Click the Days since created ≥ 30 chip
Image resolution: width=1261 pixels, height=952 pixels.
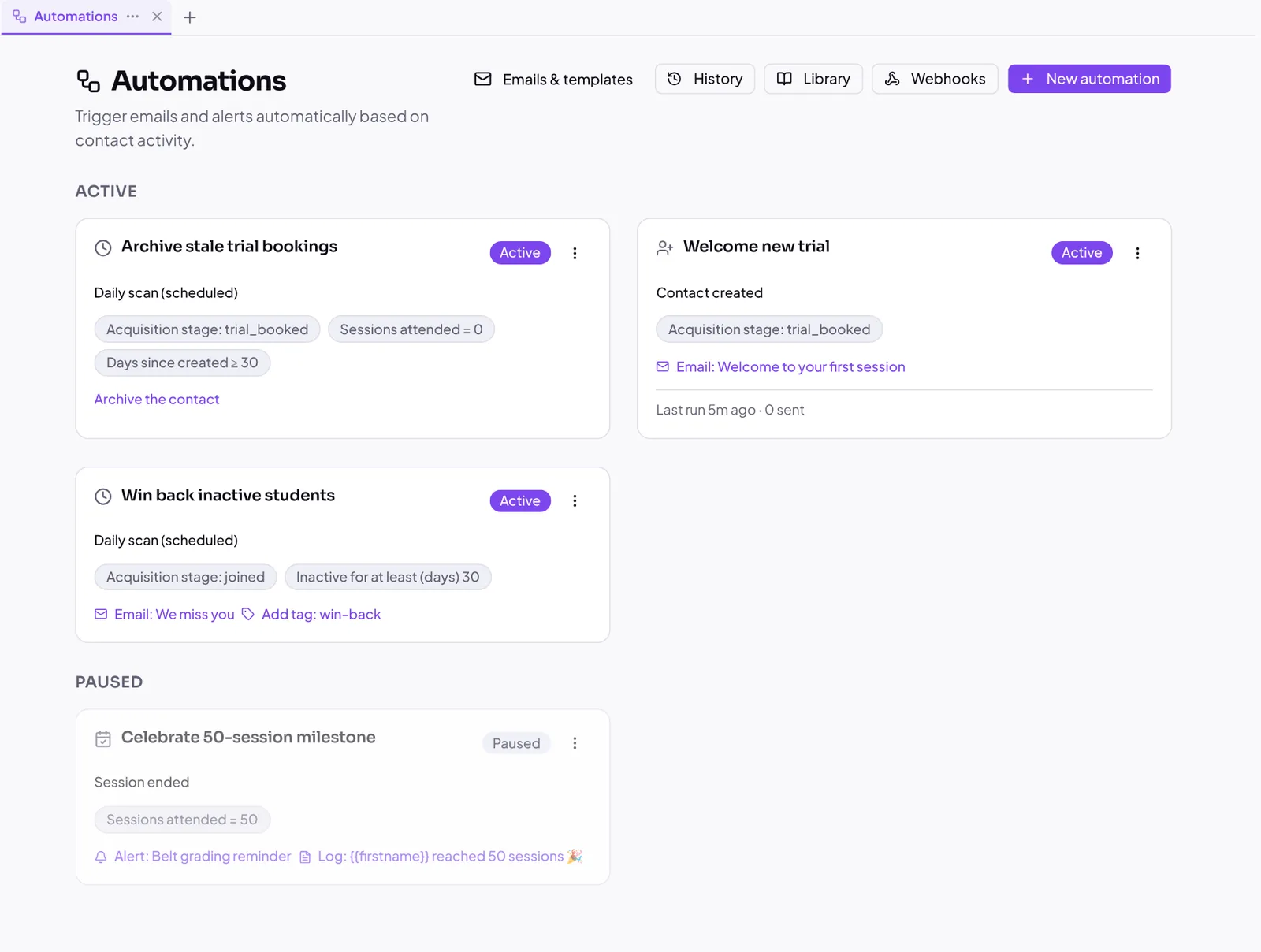coord(182,363)
